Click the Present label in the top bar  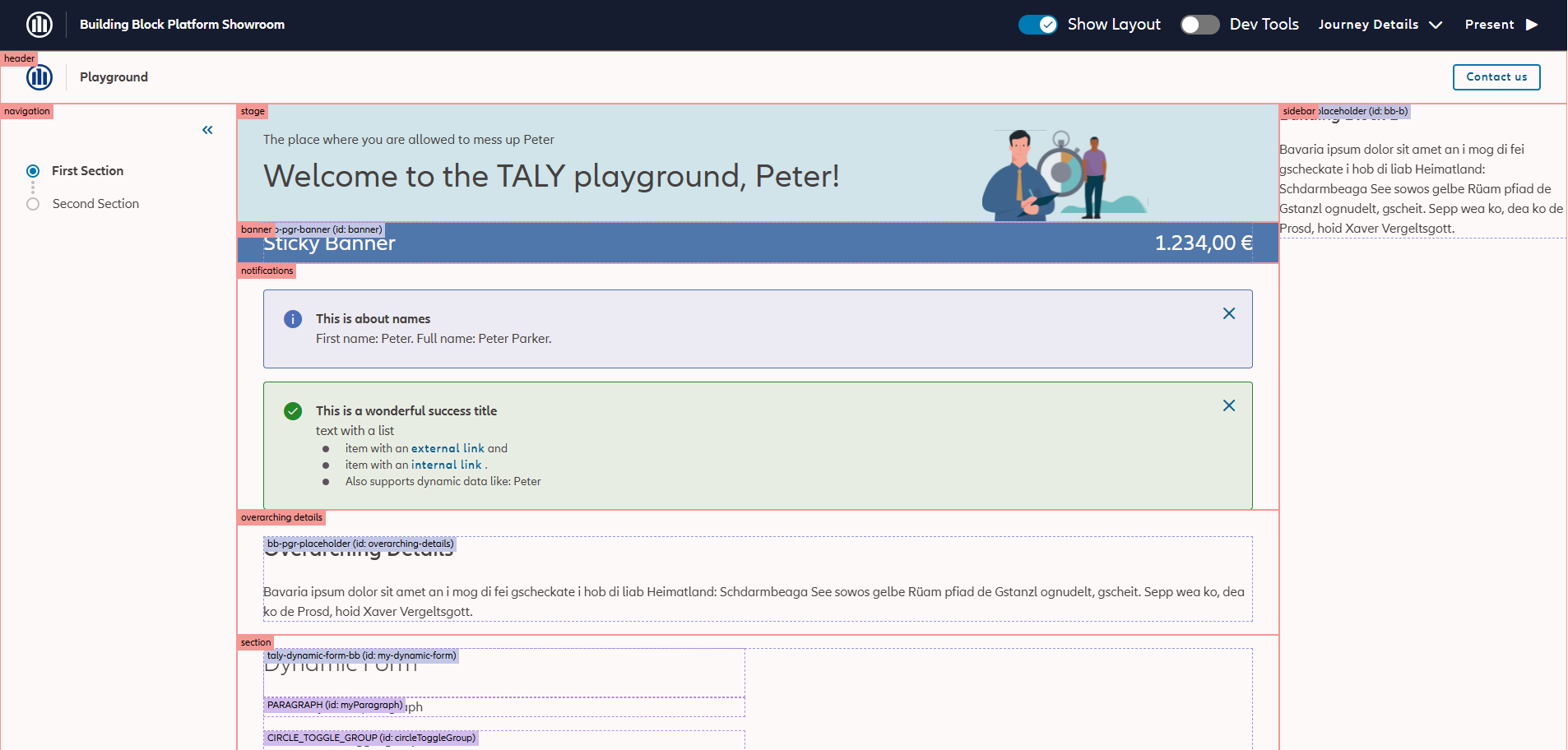click(1489, 25)
